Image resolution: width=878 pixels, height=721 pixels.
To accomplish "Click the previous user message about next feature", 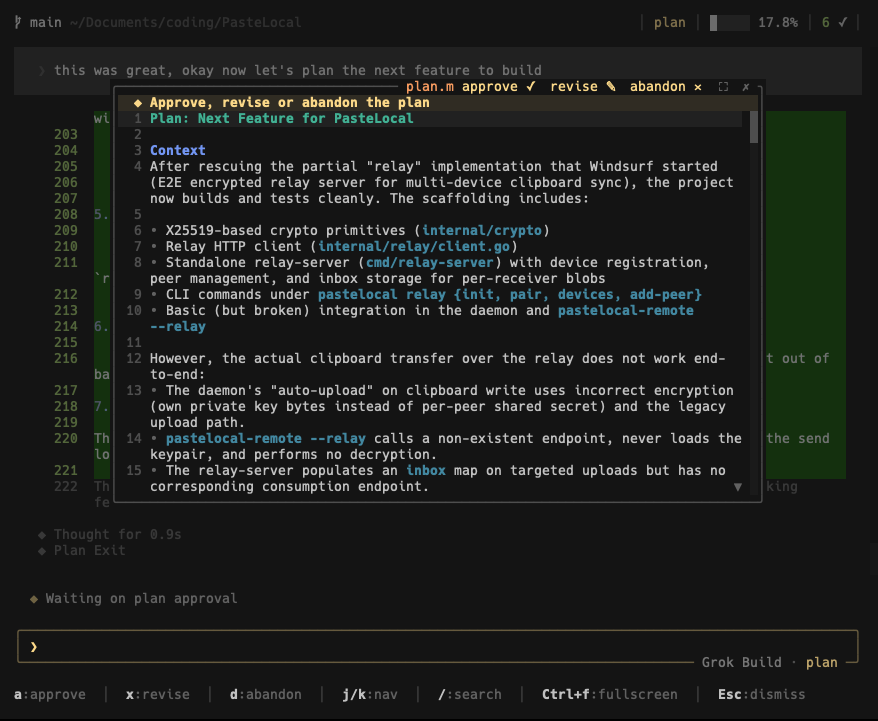I will (x=298, y=71).
